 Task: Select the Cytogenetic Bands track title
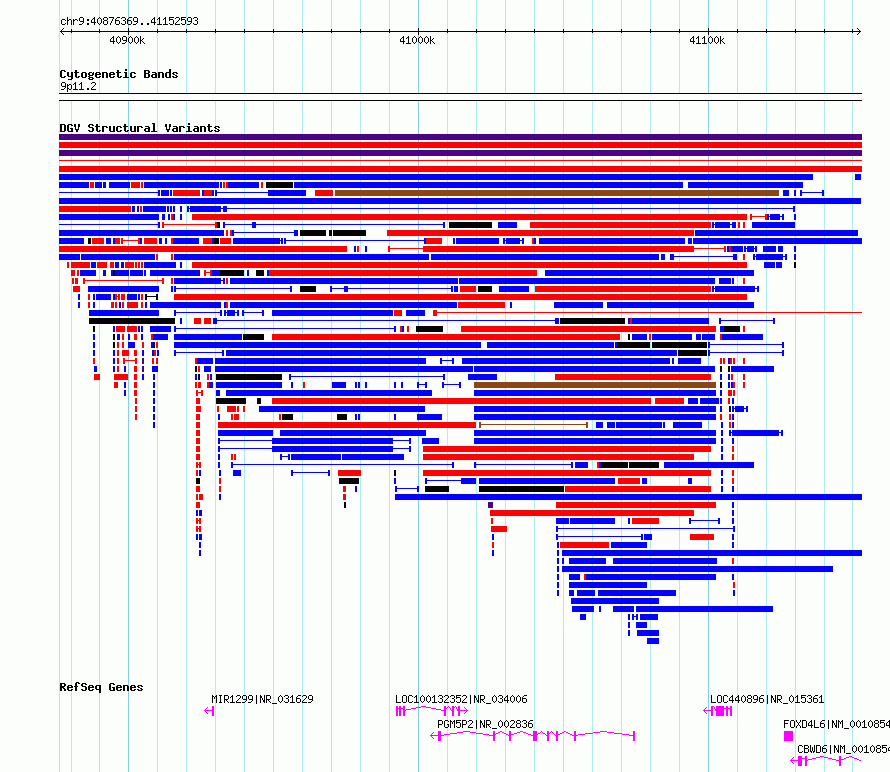[x=119, y=74]
